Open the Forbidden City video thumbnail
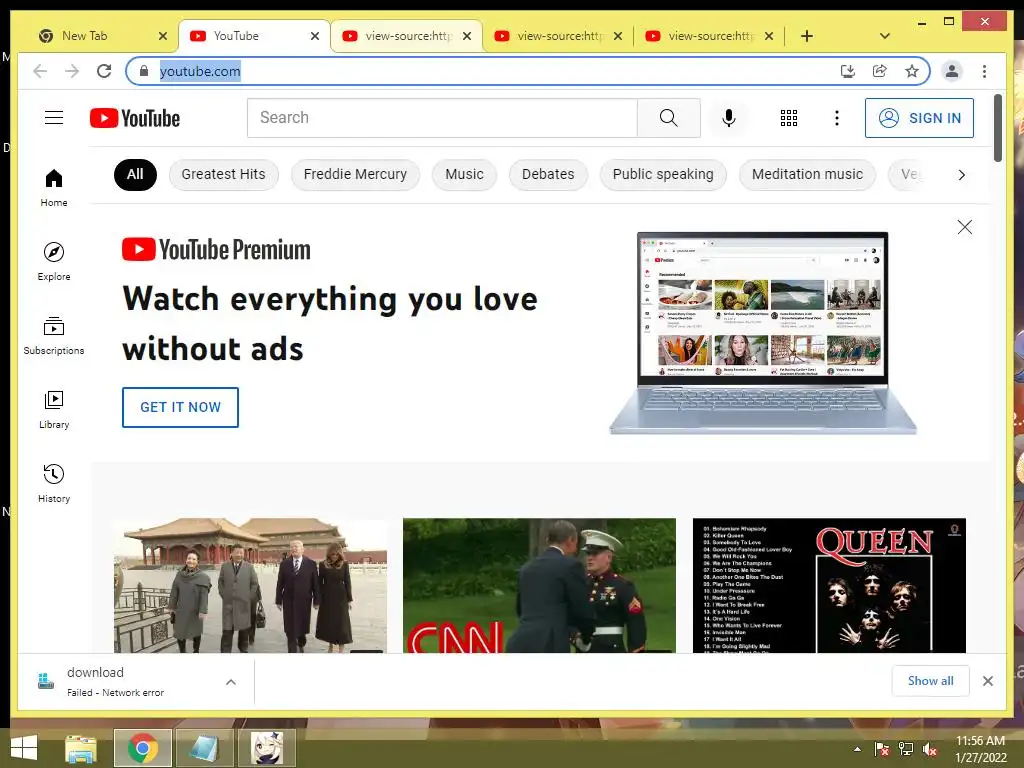This screenshot has width=1024, height=768. pos(250,585)
